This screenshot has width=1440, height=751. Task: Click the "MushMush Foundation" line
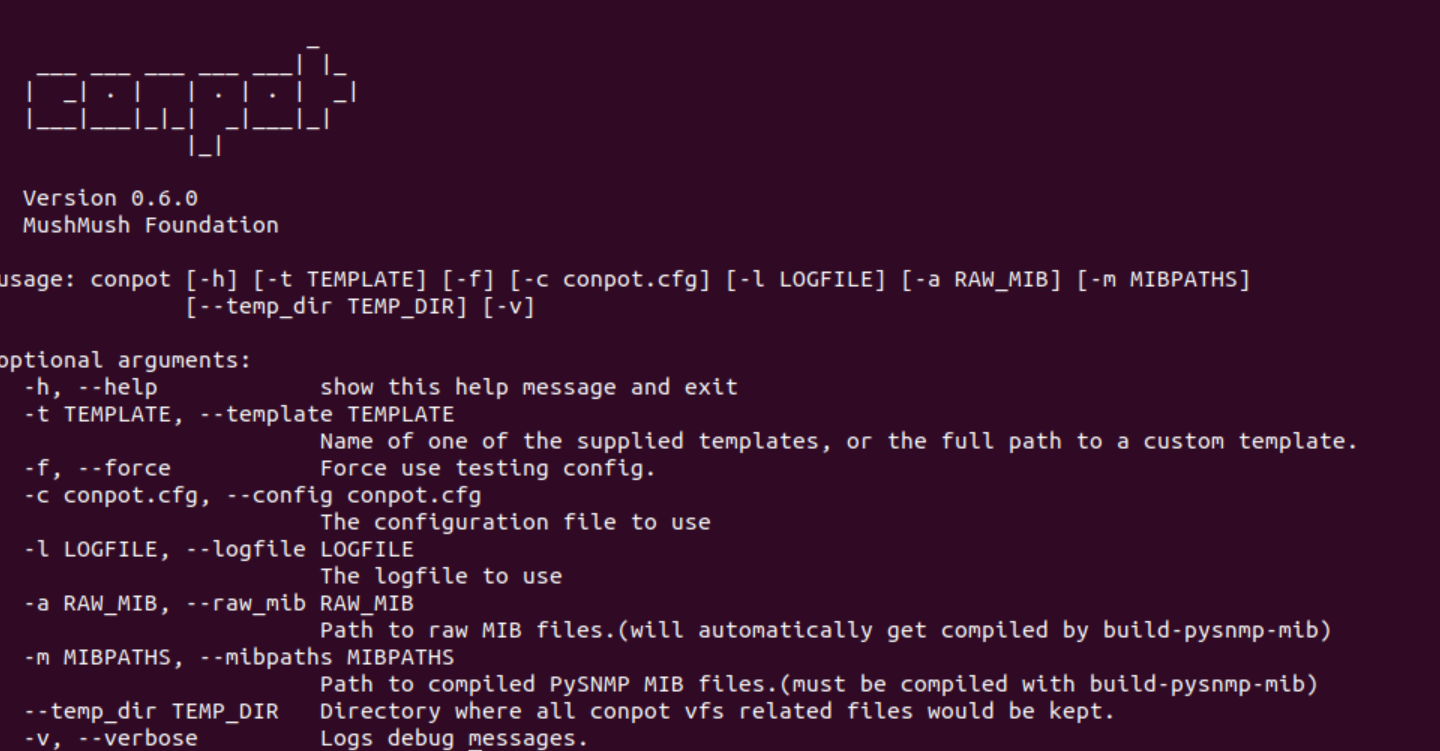[150, 225]
